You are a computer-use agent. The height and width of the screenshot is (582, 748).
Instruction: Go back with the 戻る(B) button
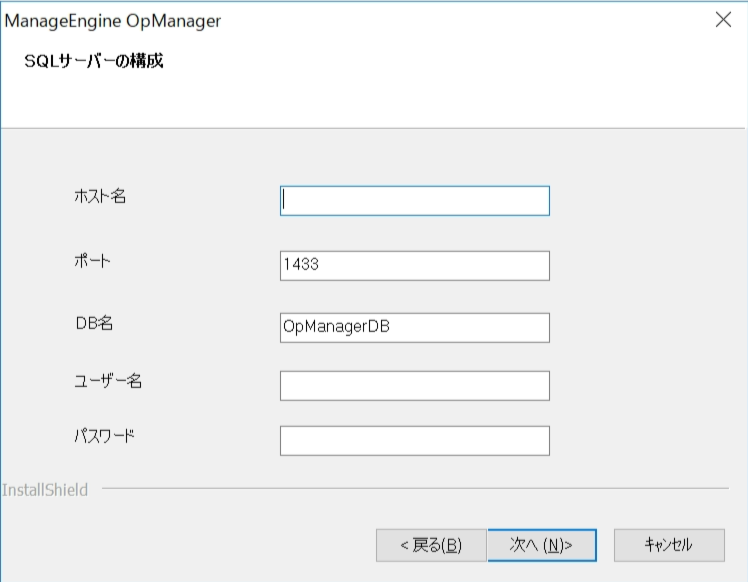pyautogui.click(x=431, y=545)
